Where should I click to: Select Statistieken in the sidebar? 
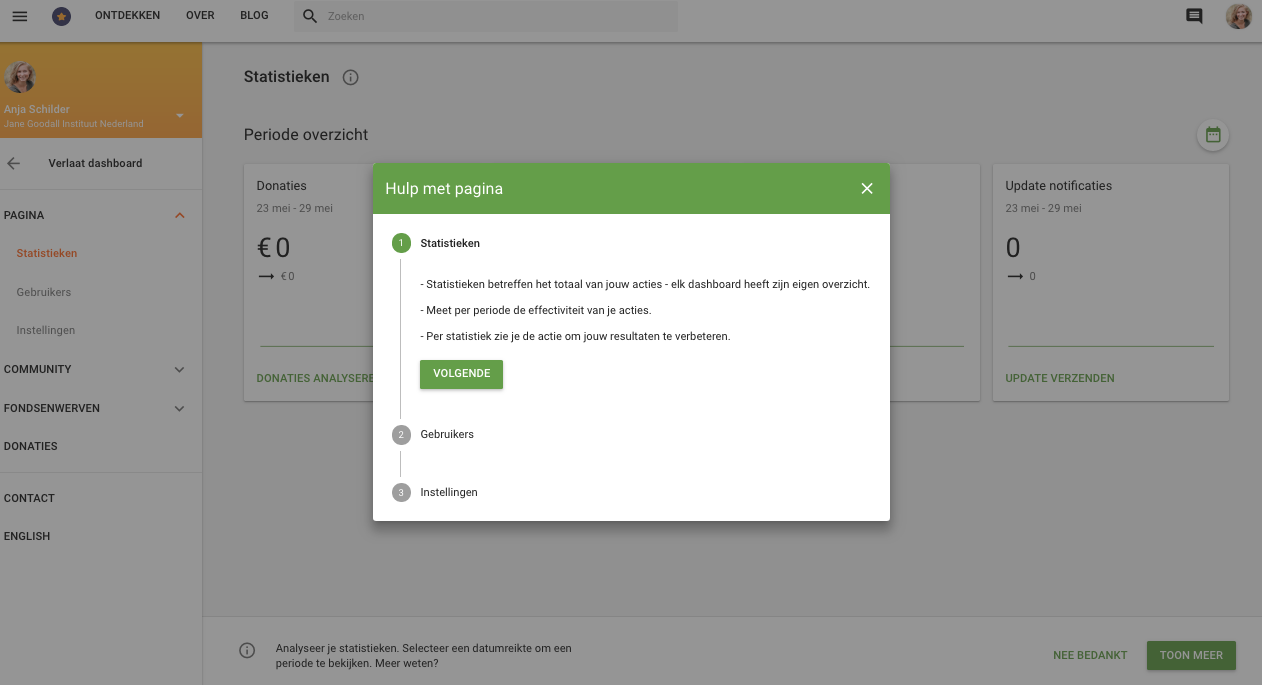(47, 253)
